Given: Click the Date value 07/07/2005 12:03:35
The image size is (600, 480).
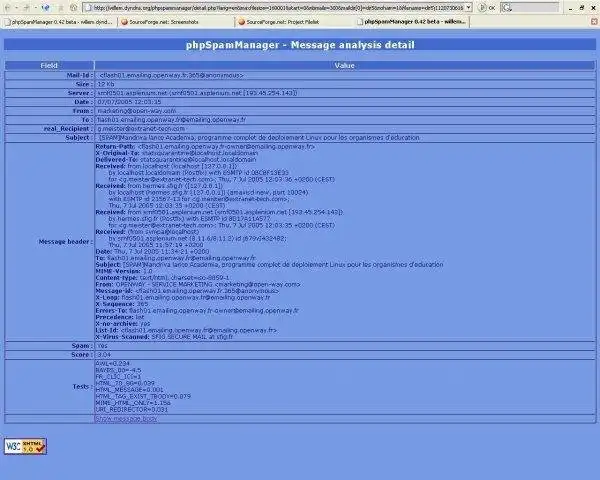Looking at the screenshot, I should point(129,102).
